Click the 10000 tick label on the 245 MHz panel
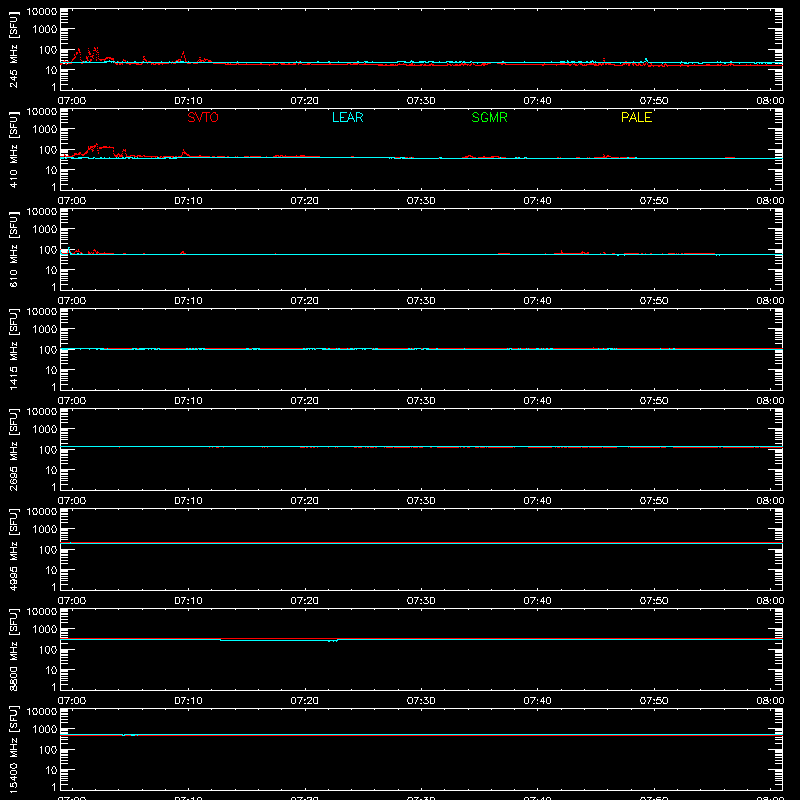This screenshot has height=800, width=800. (x=42, y=12)
